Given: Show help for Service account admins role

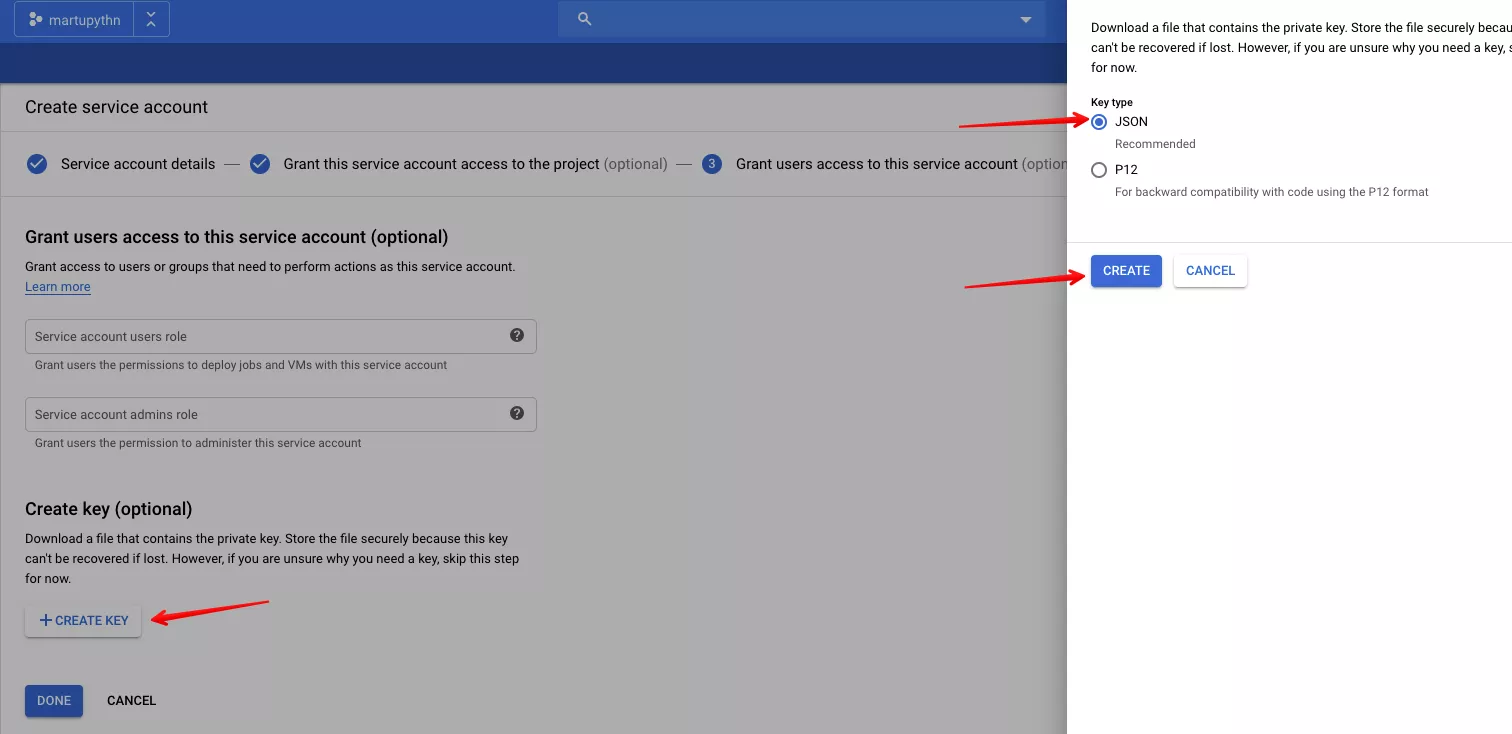Looking at the screenshot, I should (517, 414).
